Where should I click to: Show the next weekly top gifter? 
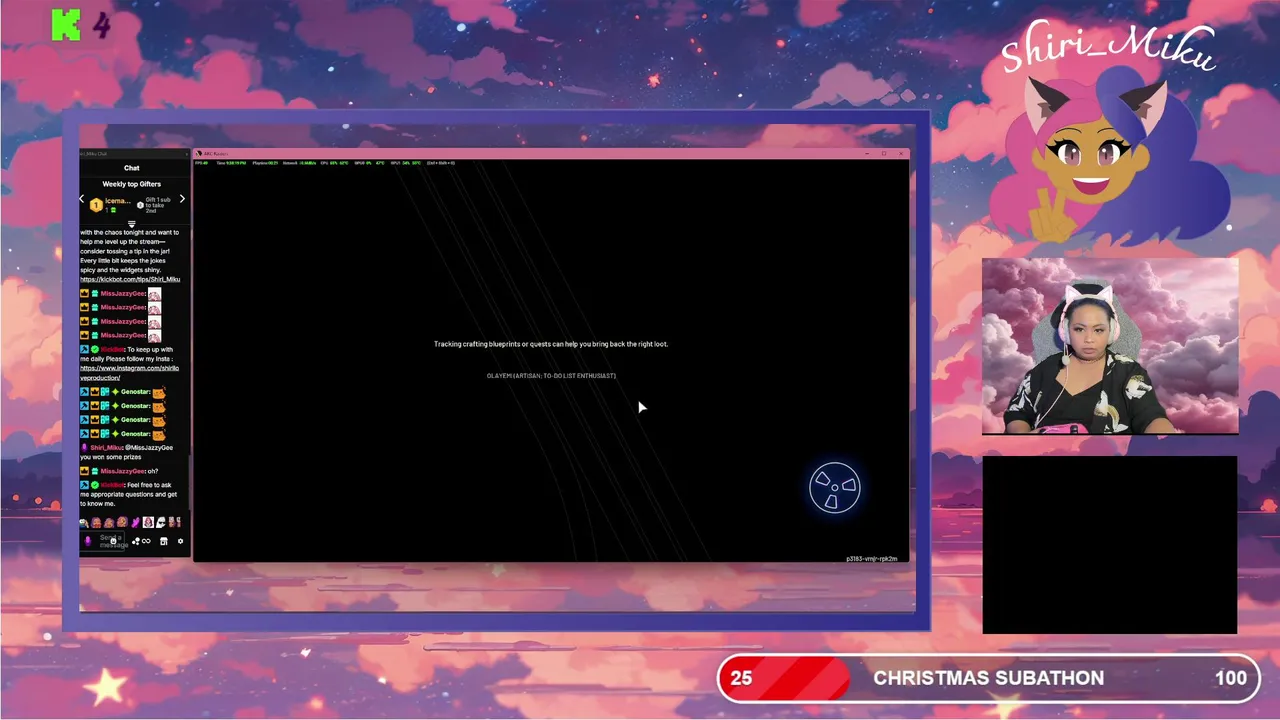tap(182, 199)
